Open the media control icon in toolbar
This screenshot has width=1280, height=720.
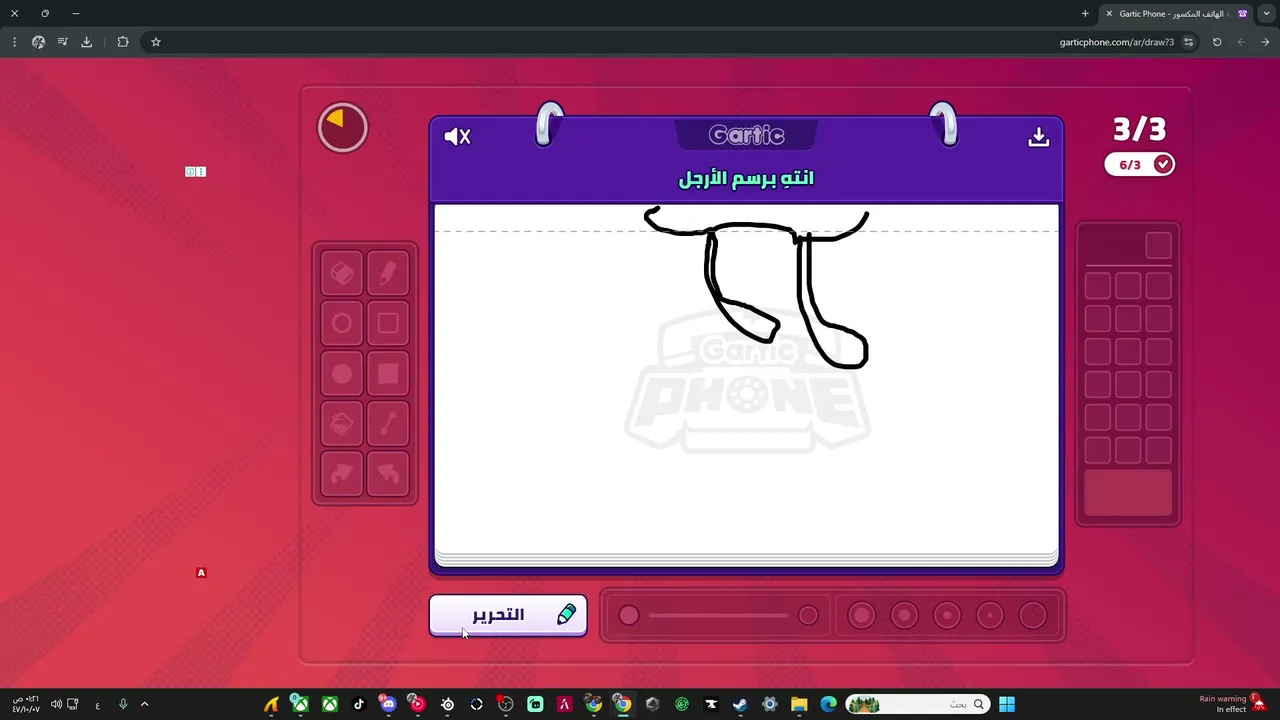point(62,42)
